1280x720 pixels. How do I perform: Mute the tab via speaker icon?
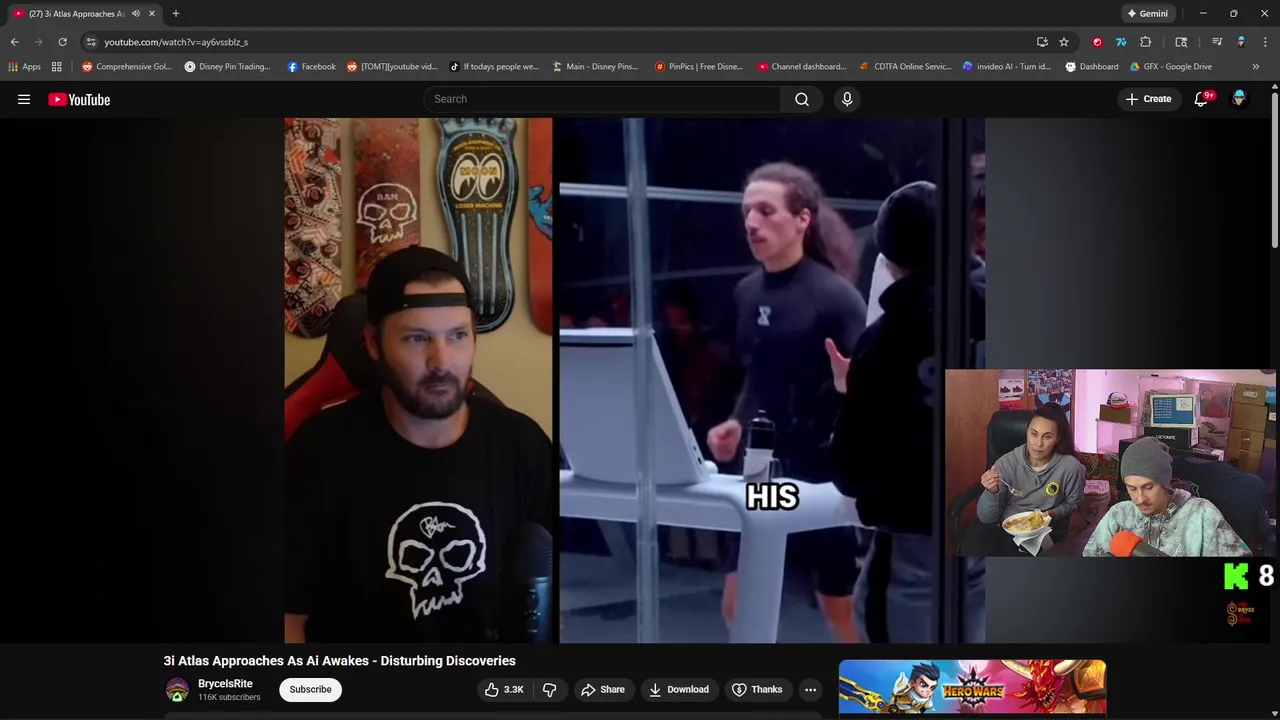[136, 14]
